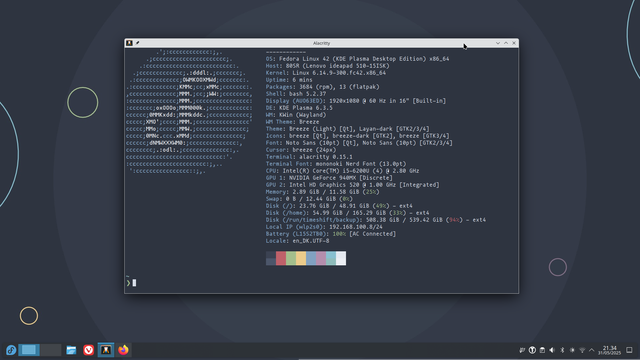Image resolution: width=640 pixels, height=360 pixels.
Task: Open the Fedora application launcher
Action: pos(11,350)
